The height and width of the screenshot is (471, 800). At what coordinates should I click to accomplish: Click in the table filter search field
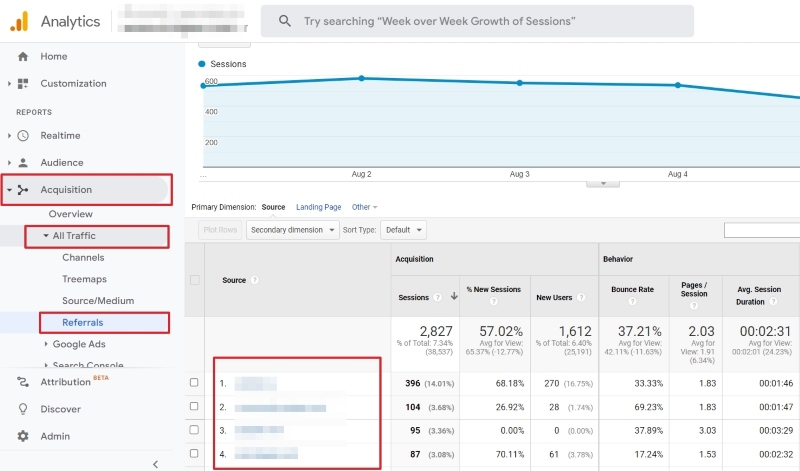pos(762,230)
